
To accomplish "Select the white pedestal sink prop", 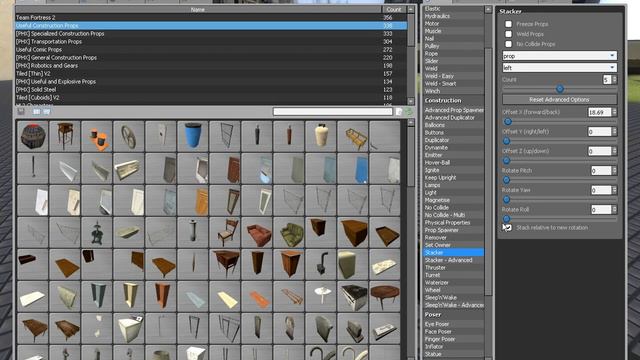I will click(321, 296).
